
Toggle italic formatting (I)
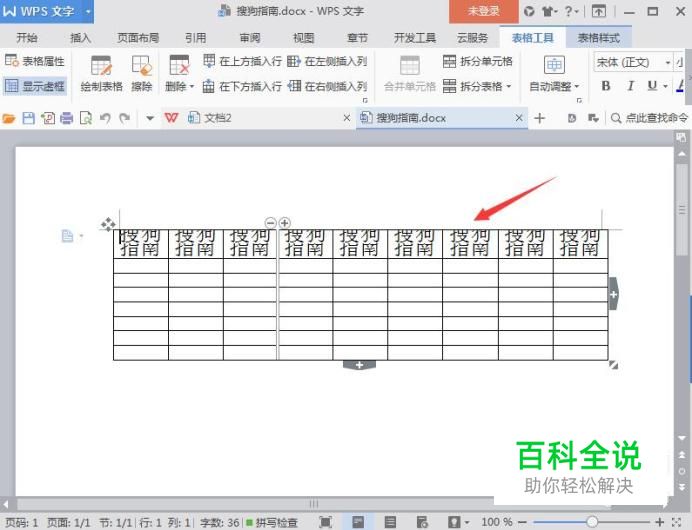click(x=630, y=86)
